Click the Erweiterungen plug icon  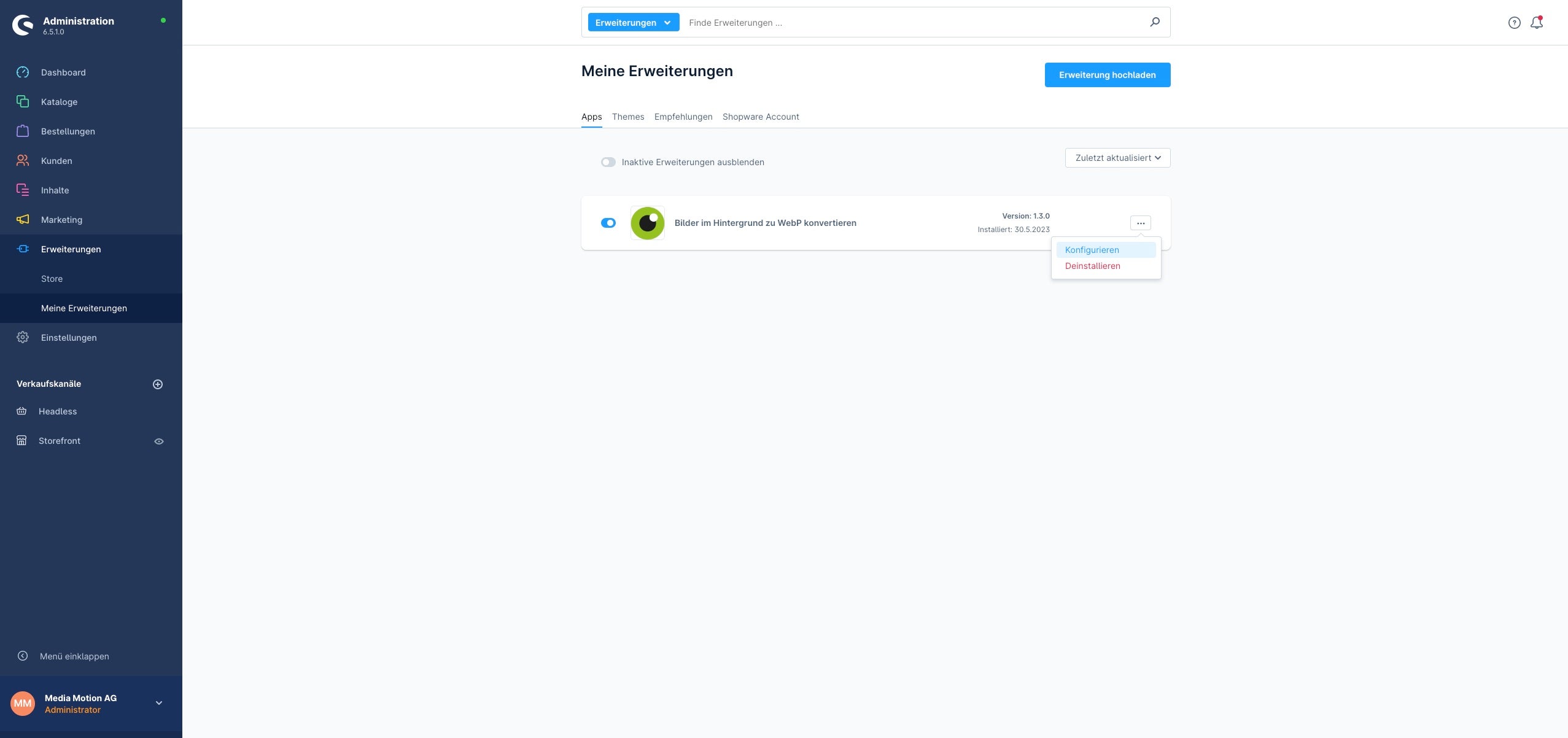(23, 249)
